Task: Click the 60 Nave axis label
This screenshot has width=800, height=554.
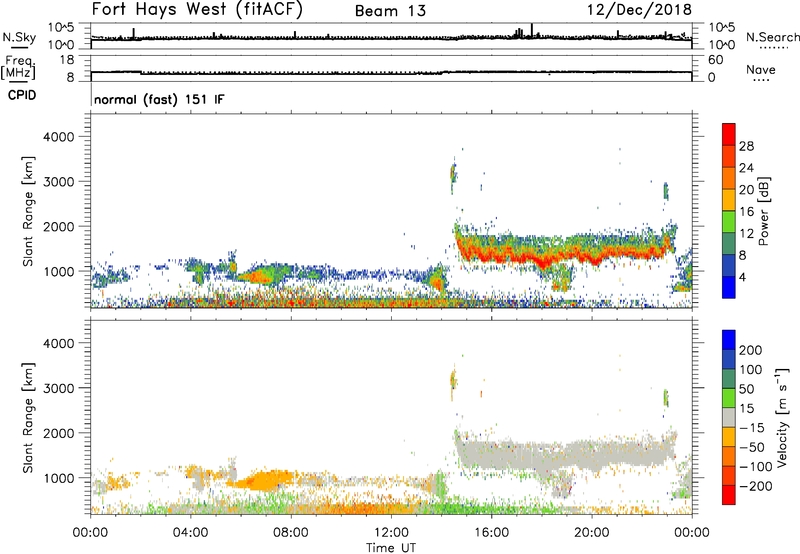Action: click(x=715, y=60)
